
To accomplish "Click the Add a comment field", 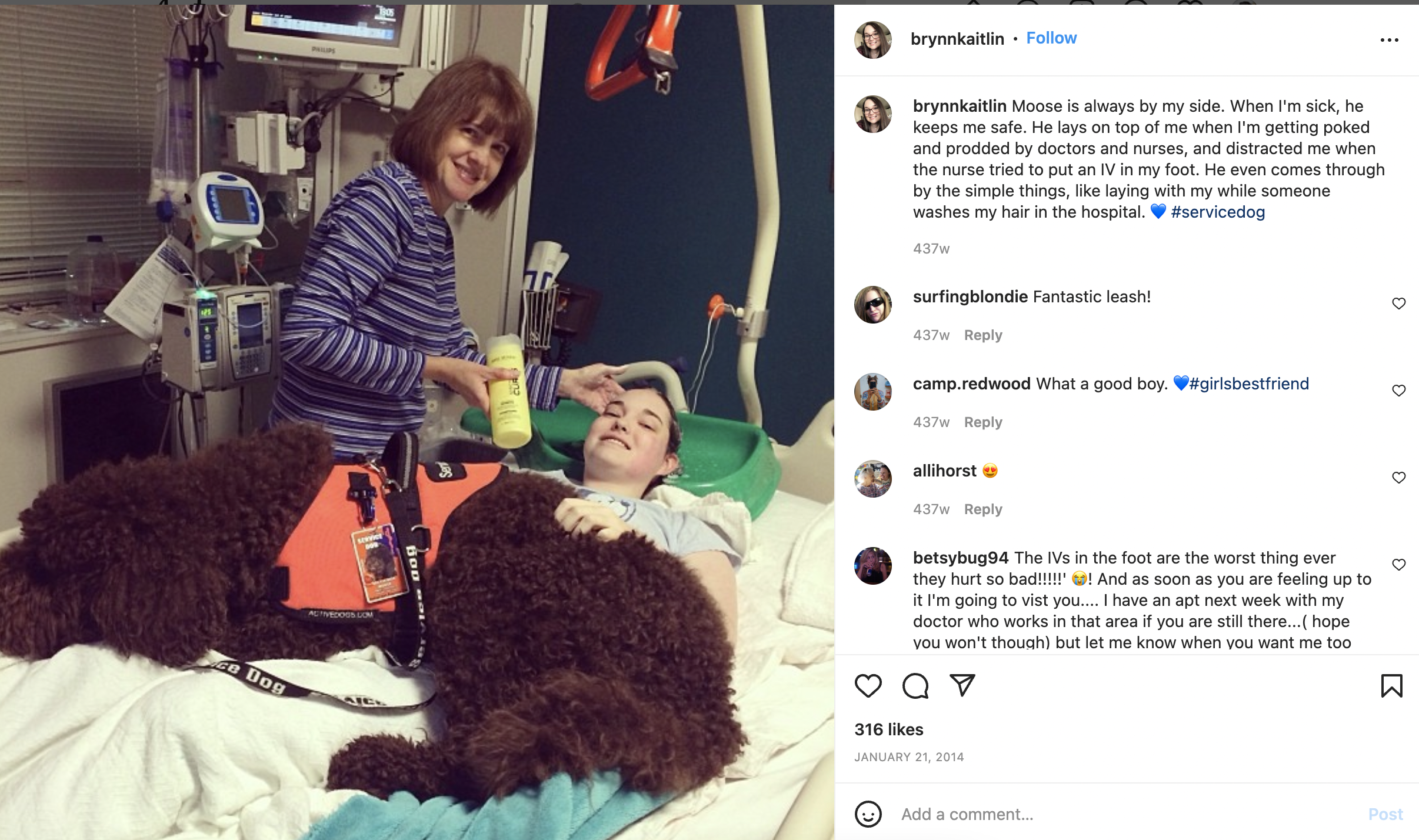I will (x=1130, y=814).
